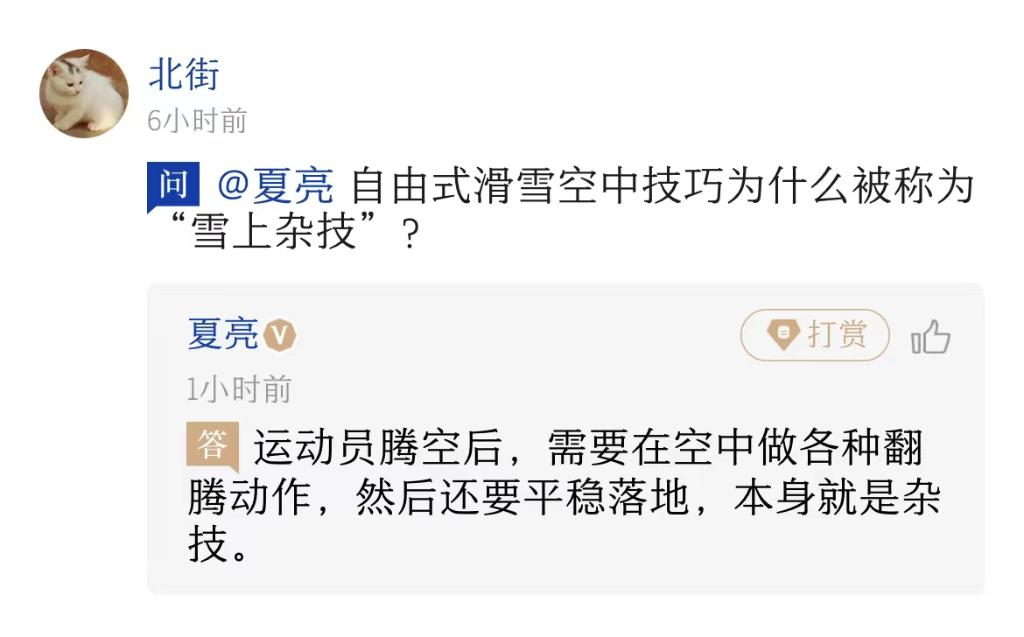The width and height of the screenshot is (1024, 637).
Task: Open 北街's cat avatar picture
Action: (84, 93)
